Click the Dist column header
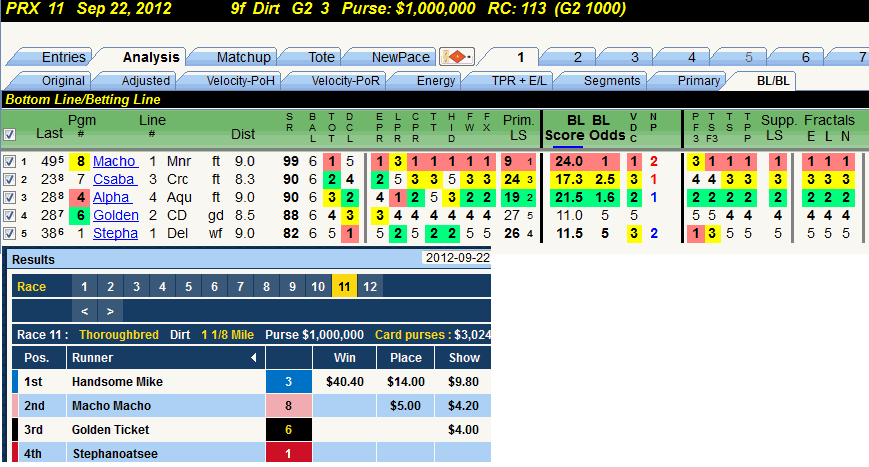This screenshot has width=869, height=467. pos(243,134)
